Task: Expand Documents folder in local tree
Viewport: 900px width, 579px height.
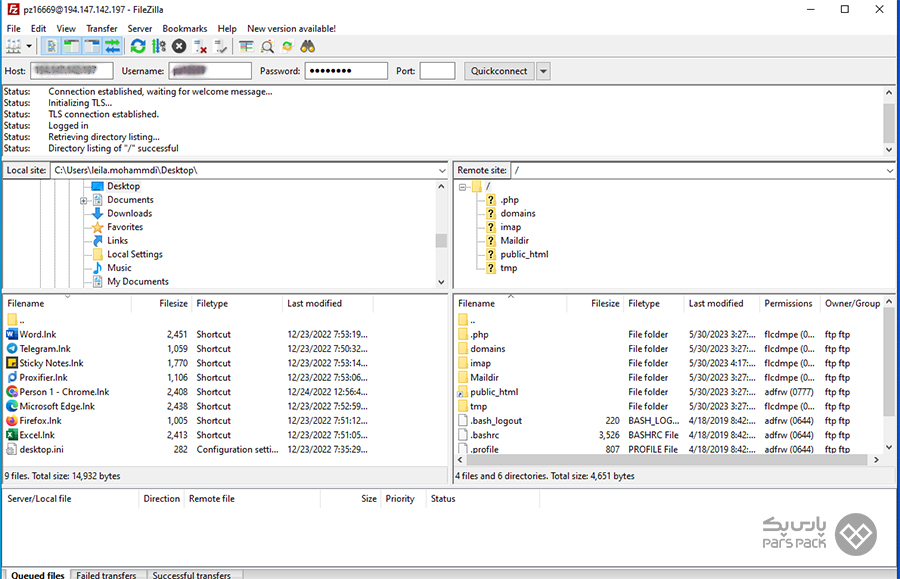Action: click(84, 200)
